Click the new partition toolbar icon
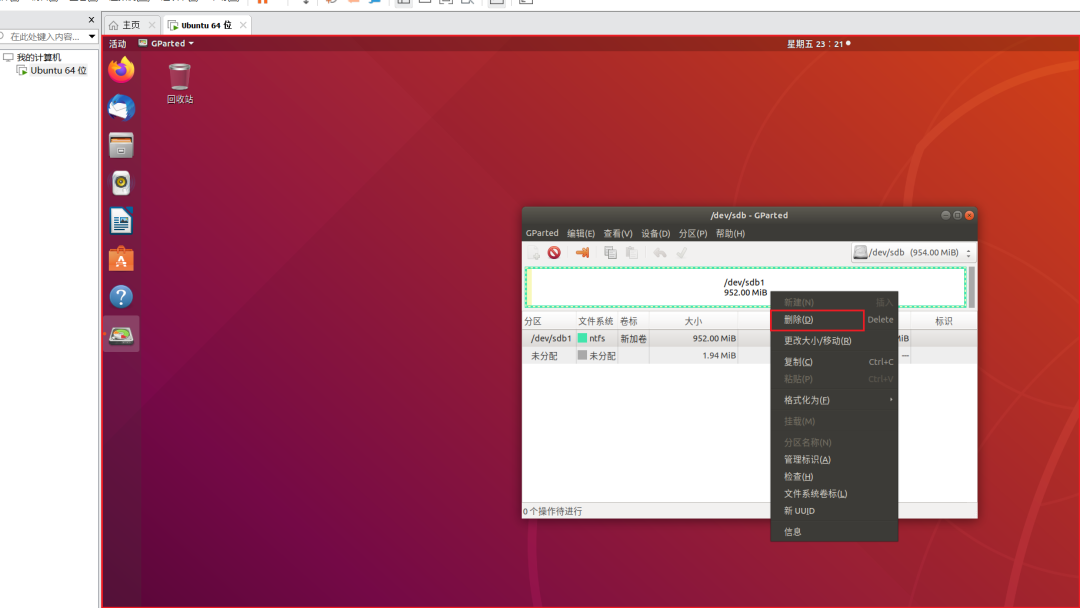 click(x=533, y=253)
